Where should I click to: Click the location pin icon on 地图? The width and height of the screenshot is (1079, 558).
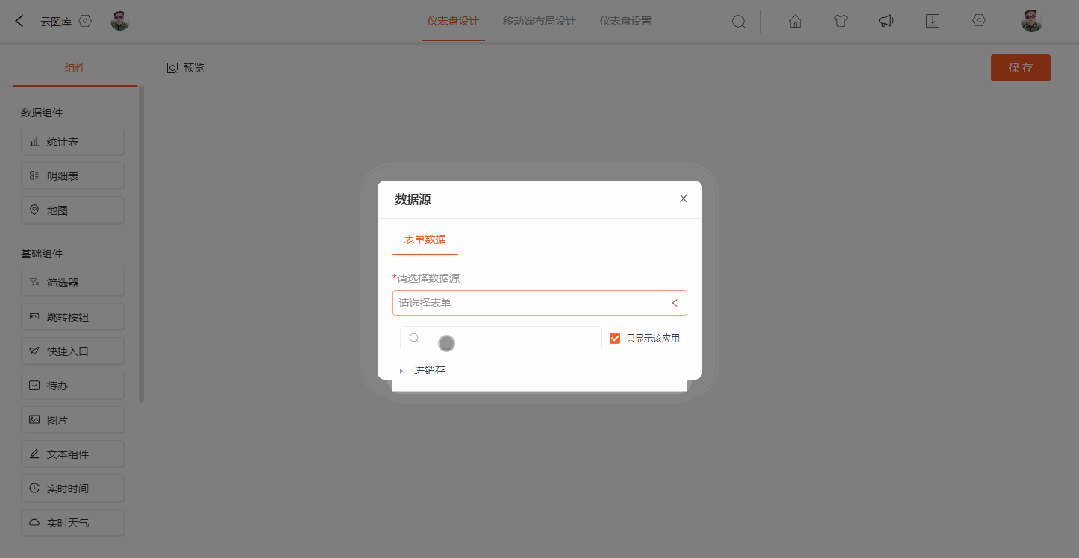[x=34, y=210]
